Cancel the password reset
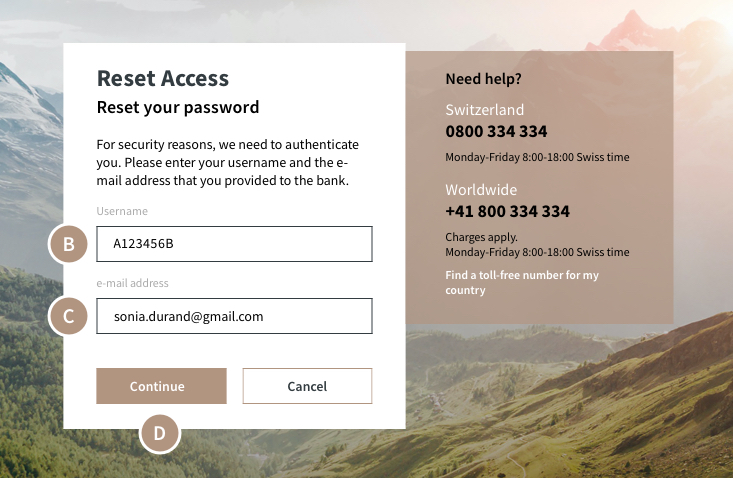The image size is (733, 478). [307, 386]
